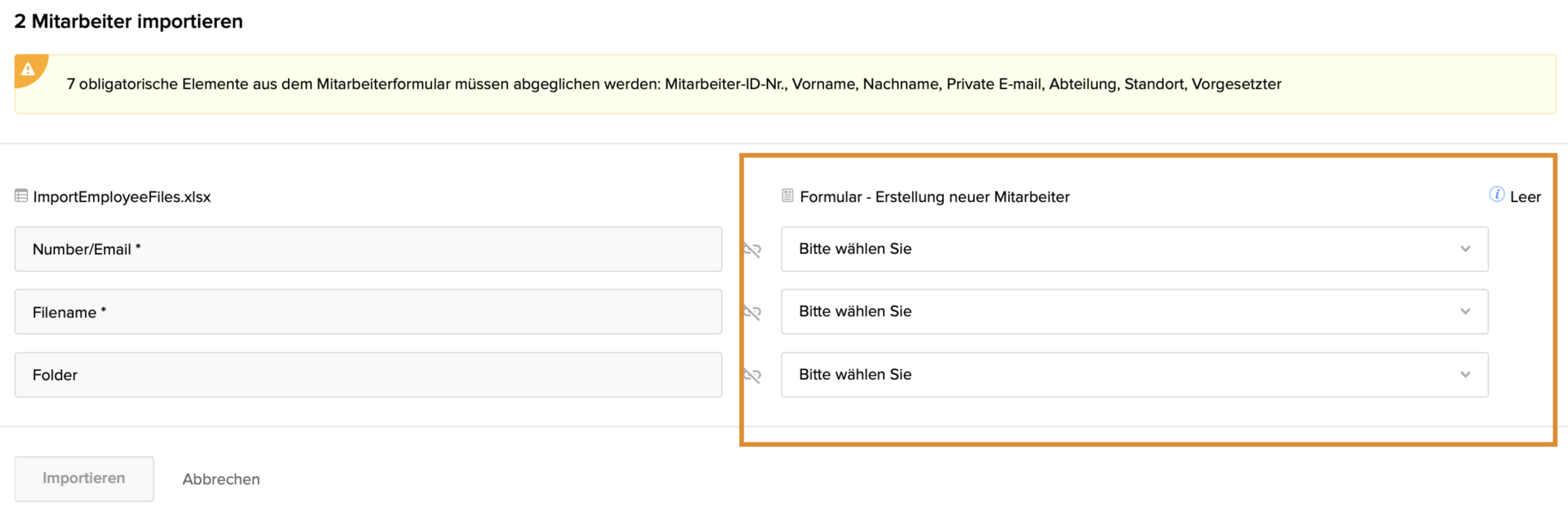
Task: Select the Number/Email * source field
Action: (x=368, y=249)
